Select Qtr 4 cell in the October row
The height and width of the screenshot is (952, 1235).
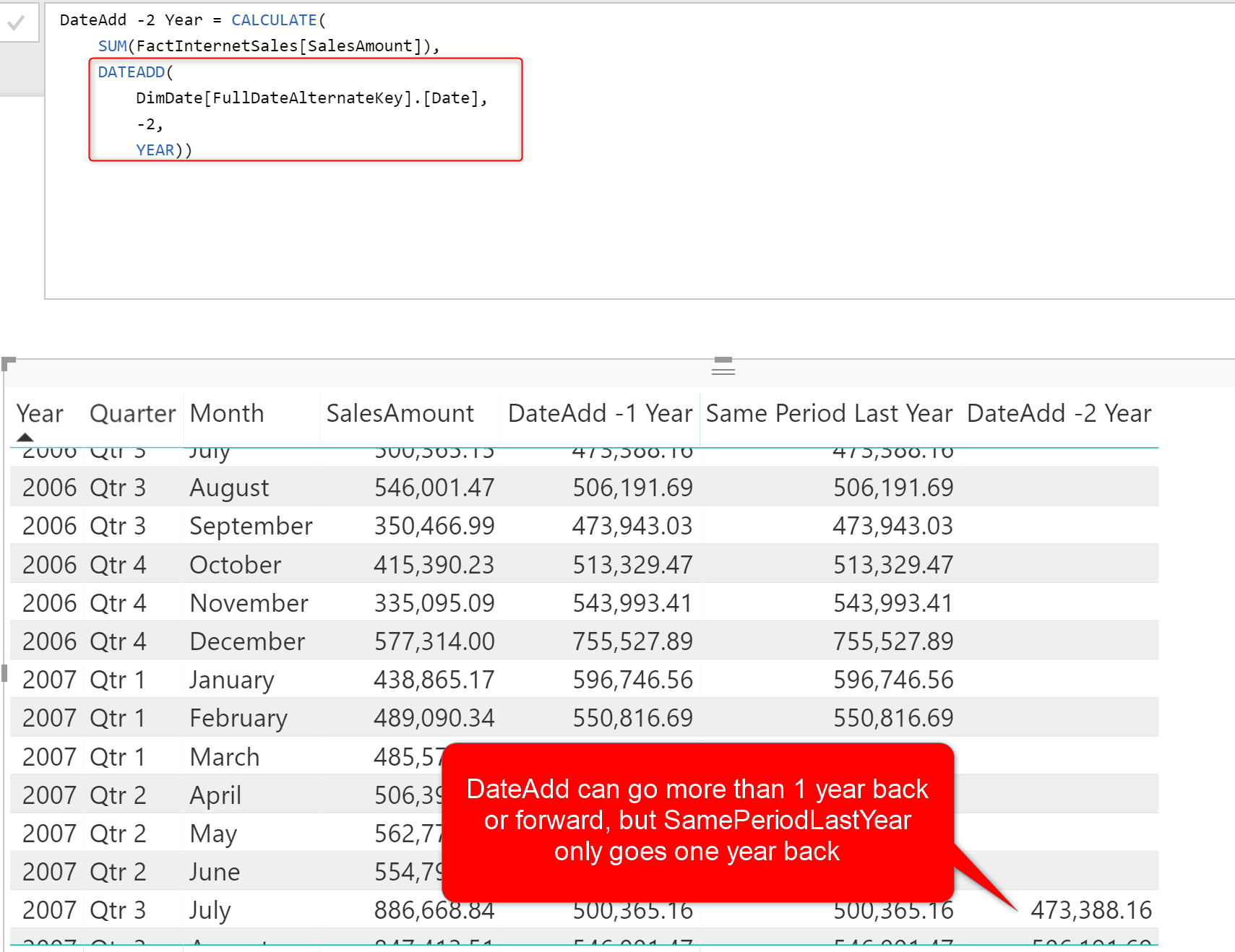(x=118, y=565)
